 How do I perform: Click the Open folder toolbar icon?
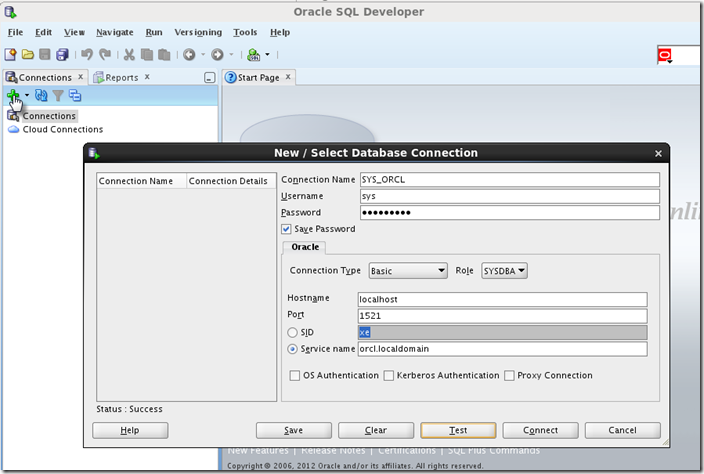coord(28,54)
